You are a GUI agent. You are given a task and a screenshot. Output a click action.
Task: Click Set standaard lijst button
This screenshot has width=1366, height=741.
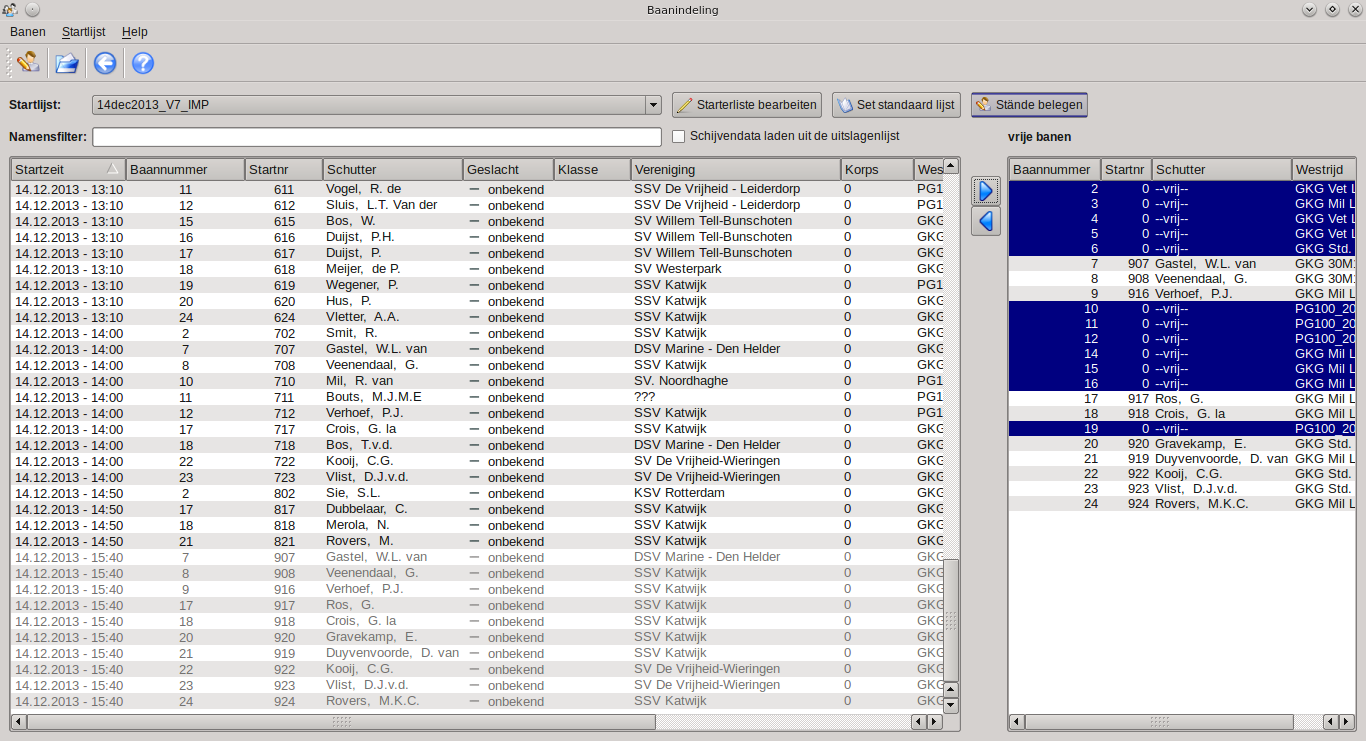click(x=896, y=105)
